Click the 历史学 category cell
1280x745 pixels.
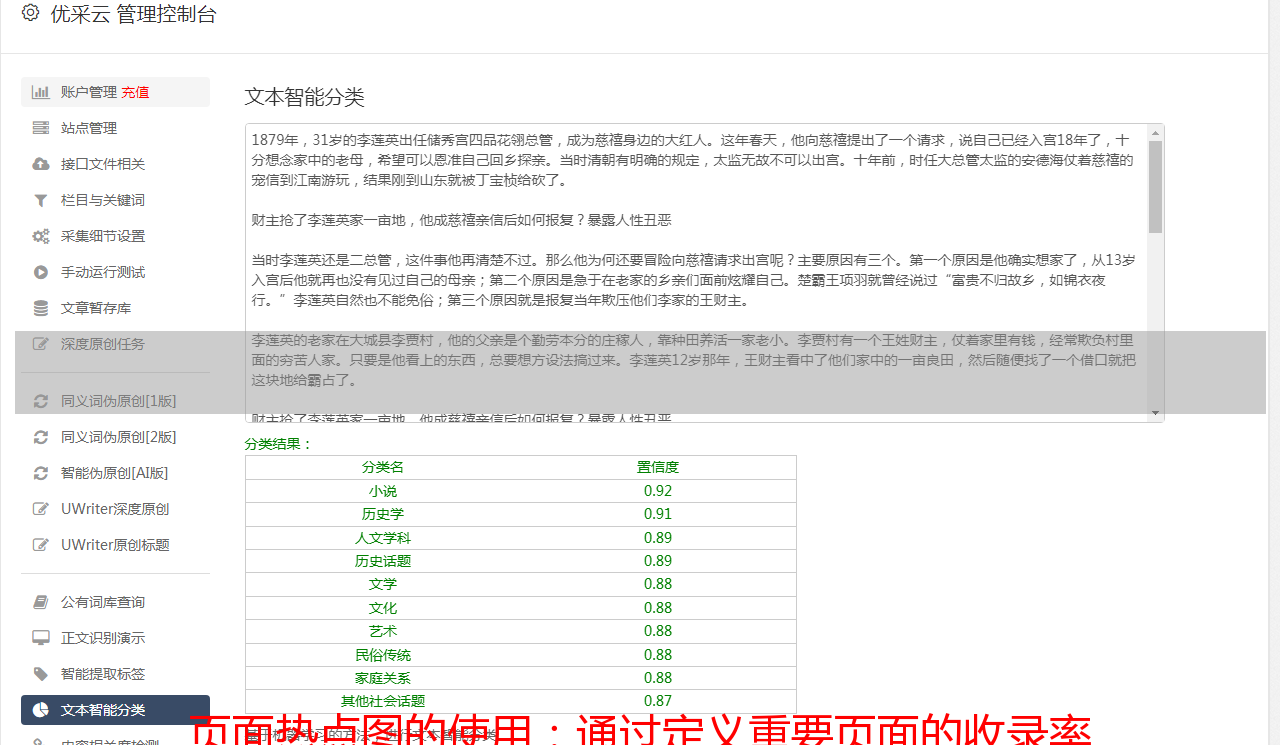pos(383,514)
